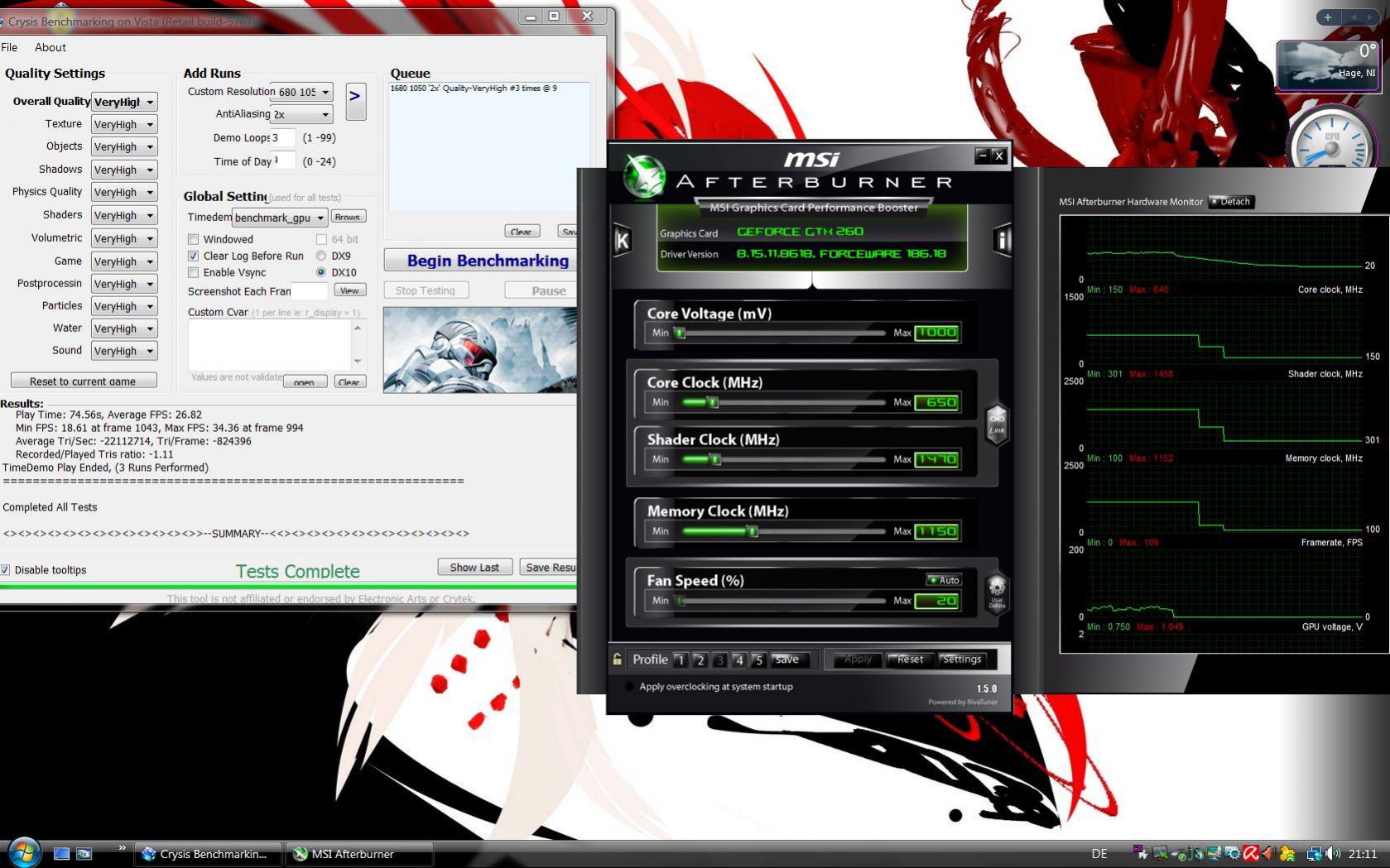Open the Timedemo benchmark_gpu dropdown

click(280, 218)
